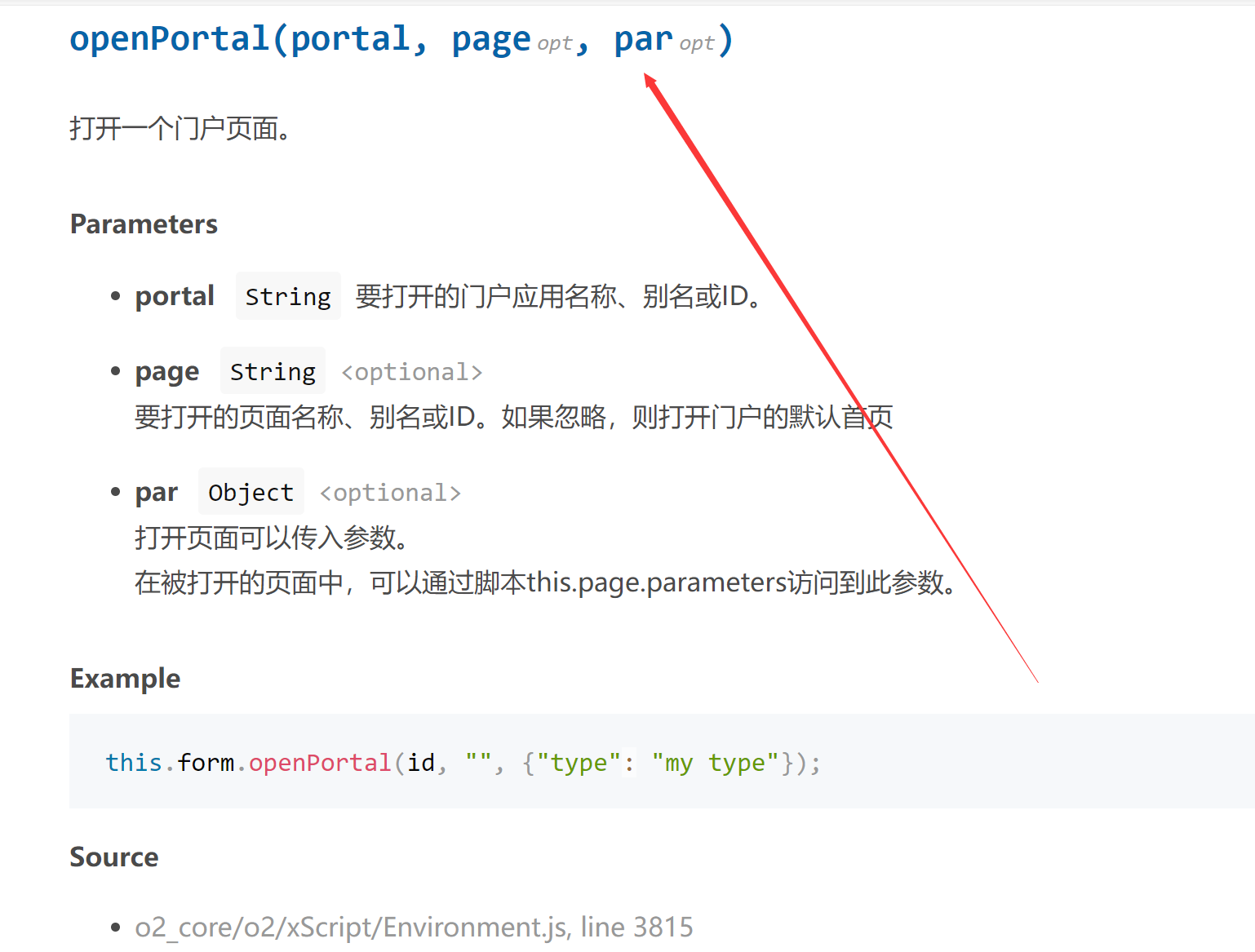
Task: Click the this.form.openPortal example code line
Action: (463, 763)
